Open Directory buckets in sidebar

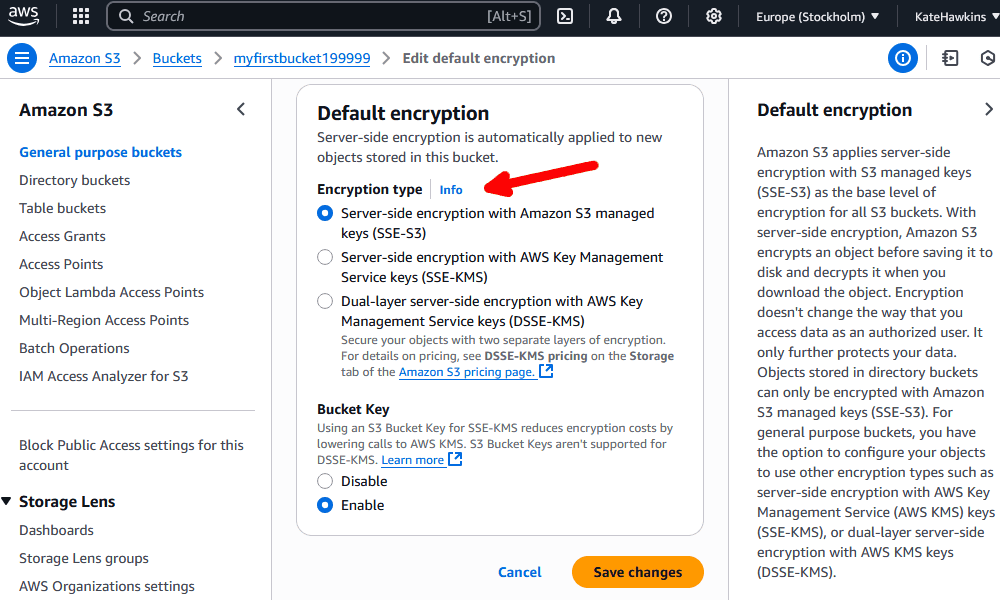(75, 180)
